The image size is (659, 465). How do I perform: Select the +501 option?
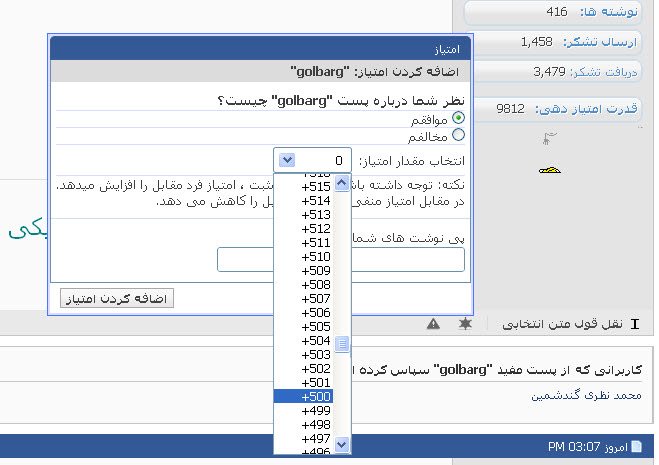[x=303, y=383]
